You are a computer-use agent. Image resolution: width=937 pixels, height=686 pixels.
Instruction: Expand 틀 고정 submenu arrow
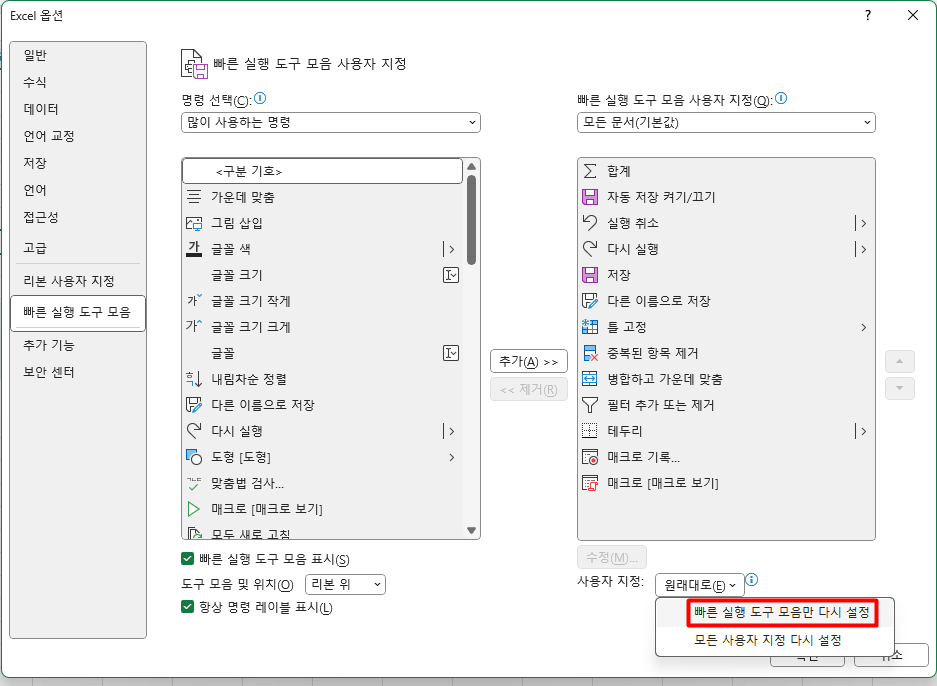(863, 327)
